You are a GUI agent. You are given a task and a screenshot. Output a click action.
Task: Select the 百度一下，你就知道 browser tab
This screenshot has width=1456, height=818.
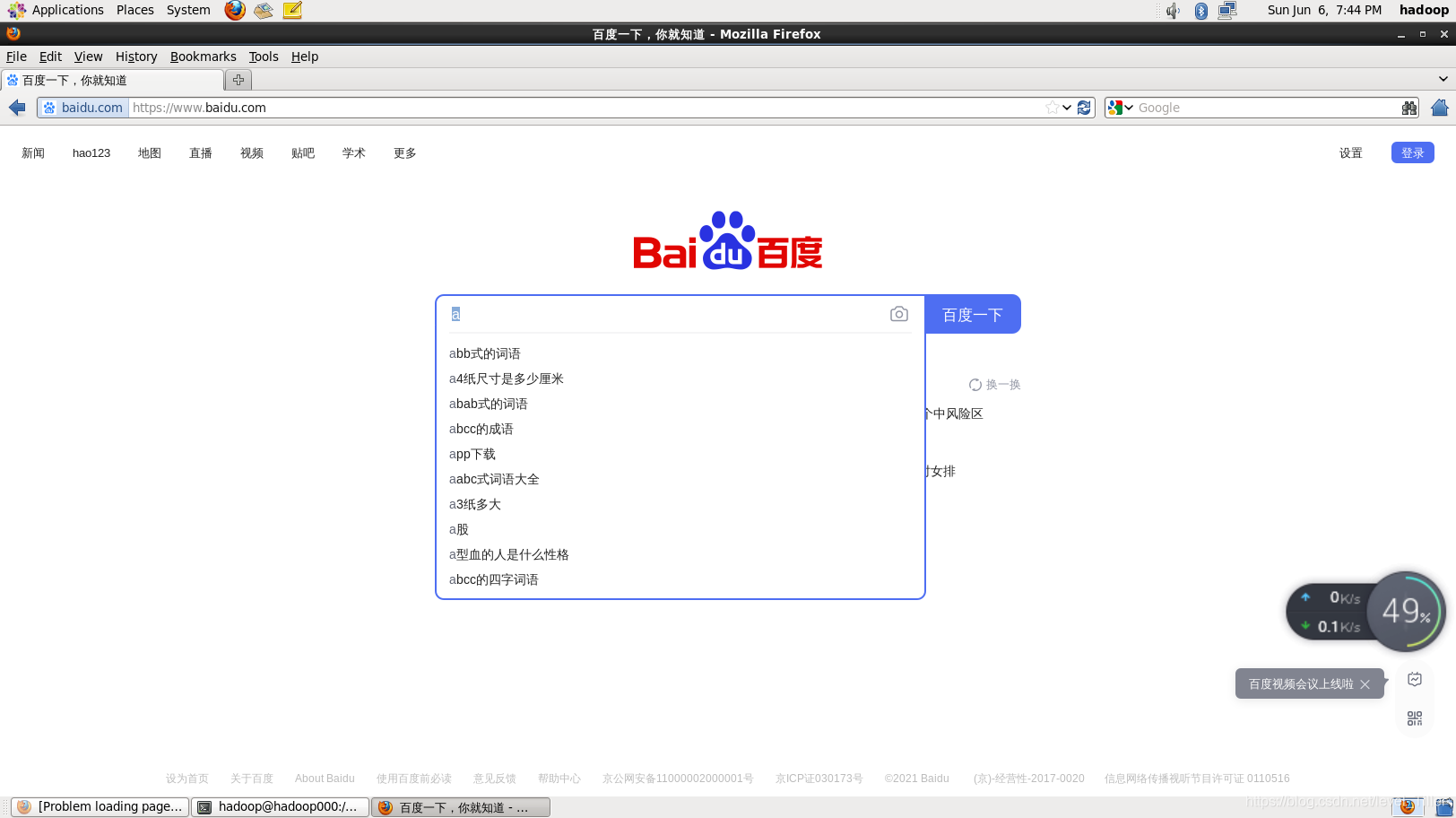tap(112, 80)
